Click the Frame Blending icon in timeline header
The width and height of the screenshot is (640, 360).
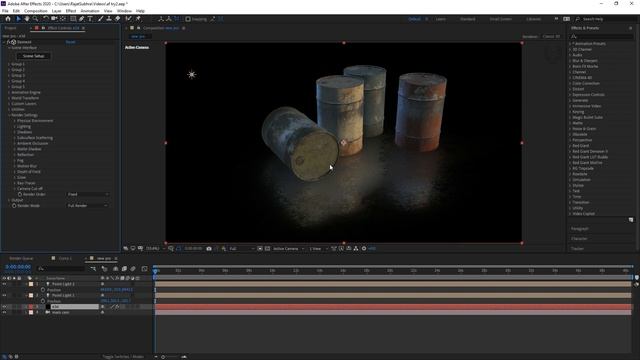(124, 269)
